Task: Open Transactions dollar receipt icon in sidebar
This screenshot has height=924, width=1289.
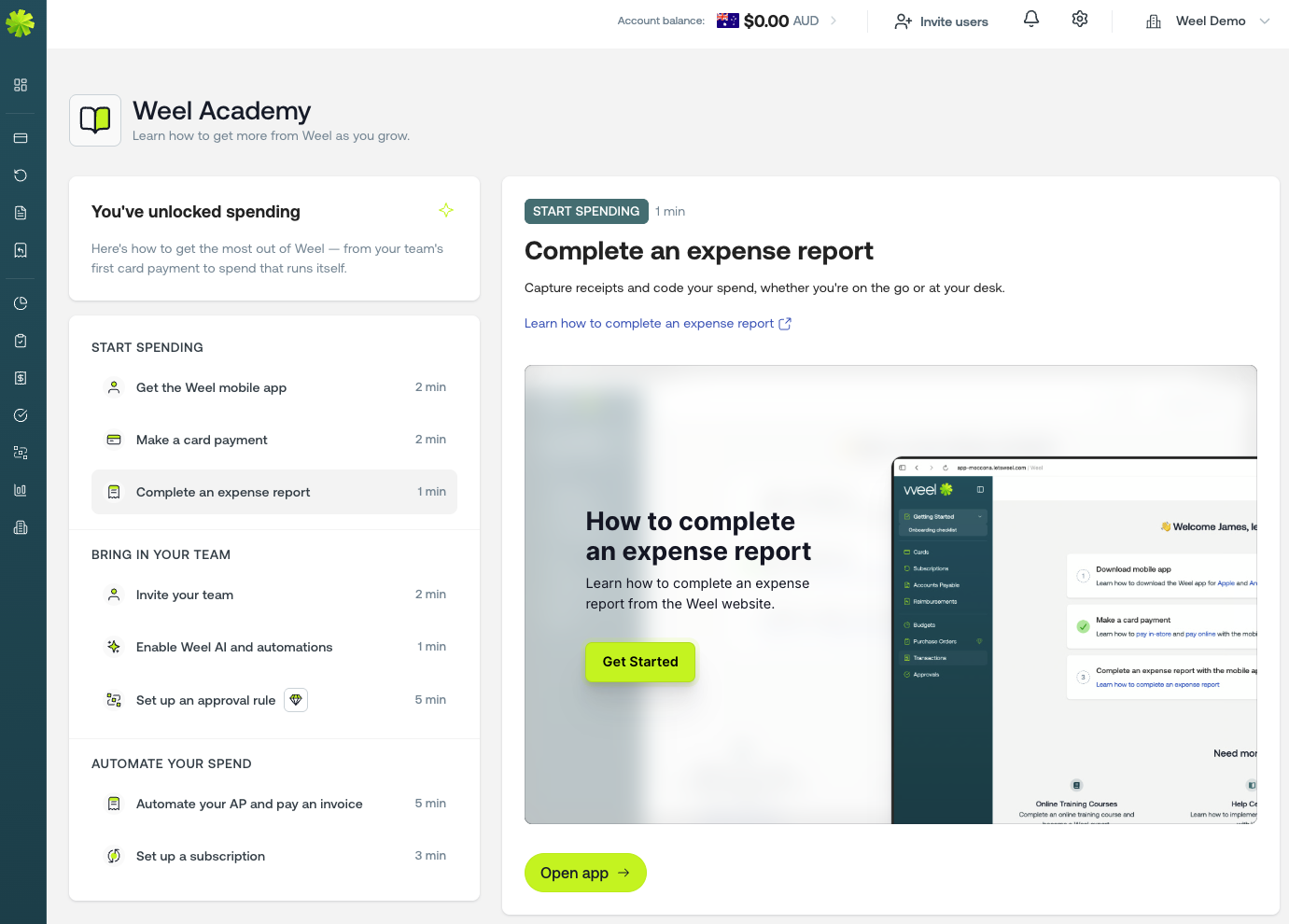Action: (x=21, y=378)
